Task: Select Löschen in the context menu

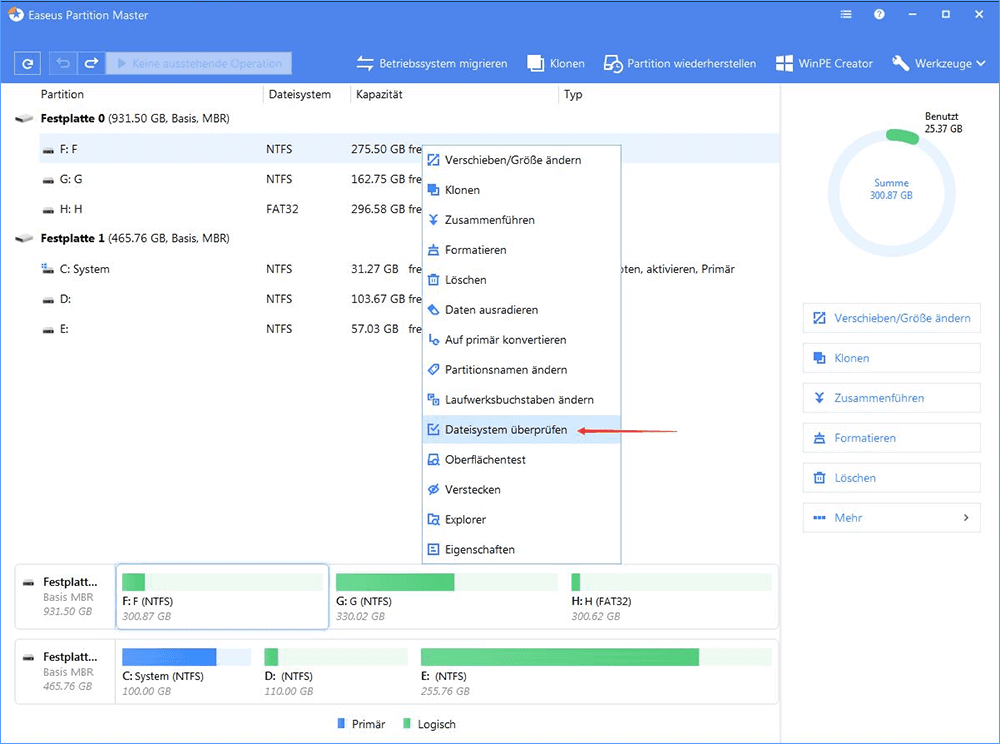Action: pyautogui.click(x=522, y=280)
